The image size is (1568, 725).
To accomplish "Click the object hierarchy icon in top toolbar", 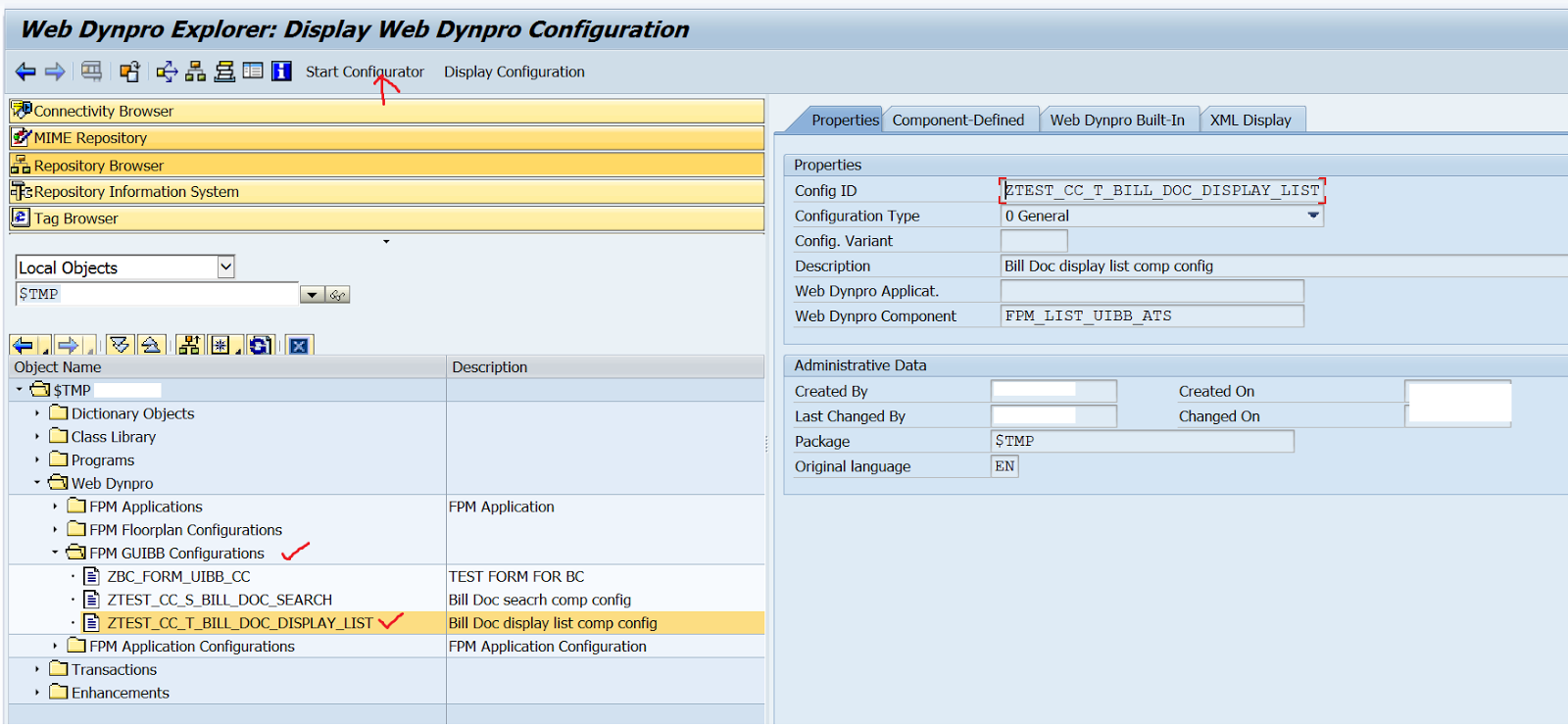I will (x=195, y=71).
